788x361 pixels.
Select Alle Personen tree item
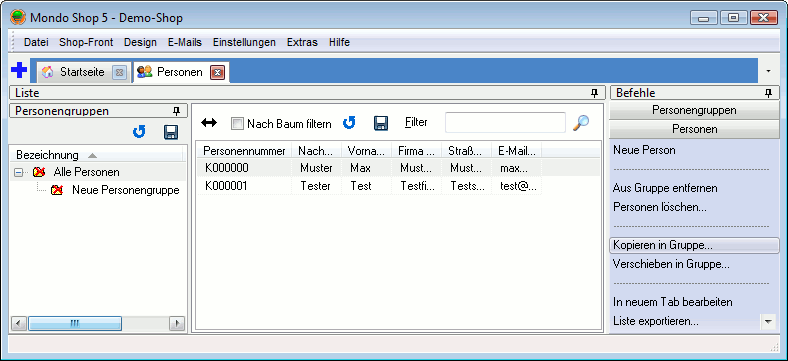86,172
